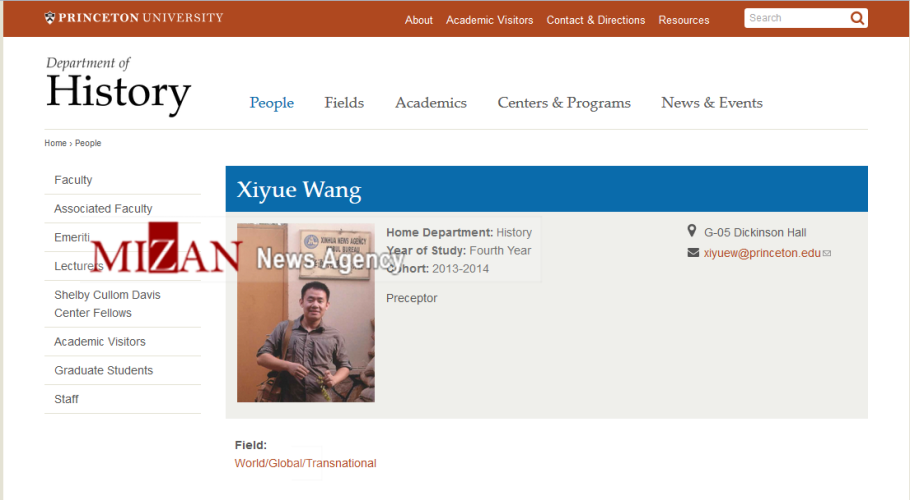Click the search magnifier icon
The width and height of the screenshot is (910, 500).
coord(857,18)
